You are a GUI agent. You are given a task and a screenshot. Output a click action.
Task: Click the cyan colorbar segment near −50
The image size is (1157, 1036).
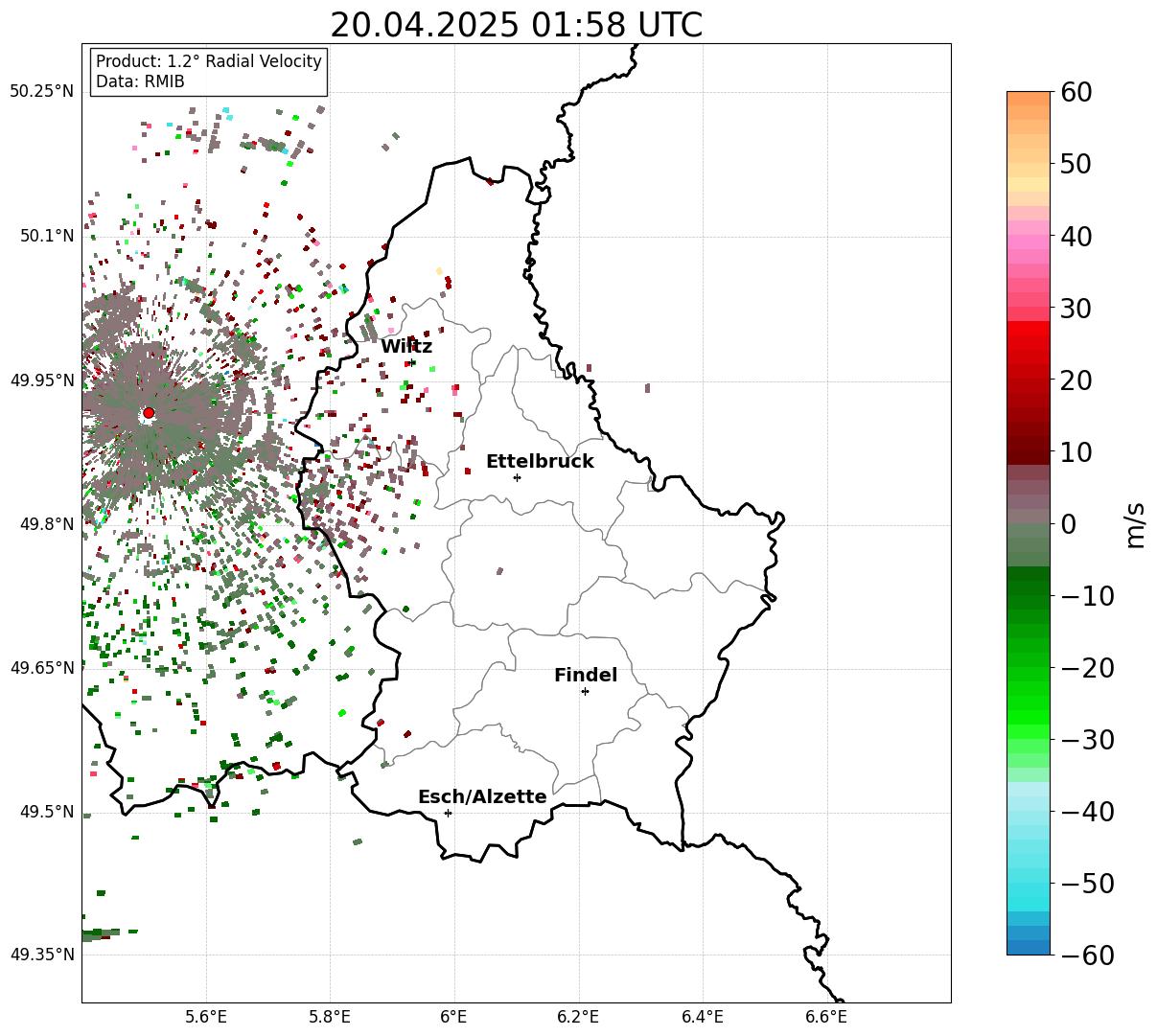click(1029, 890)
